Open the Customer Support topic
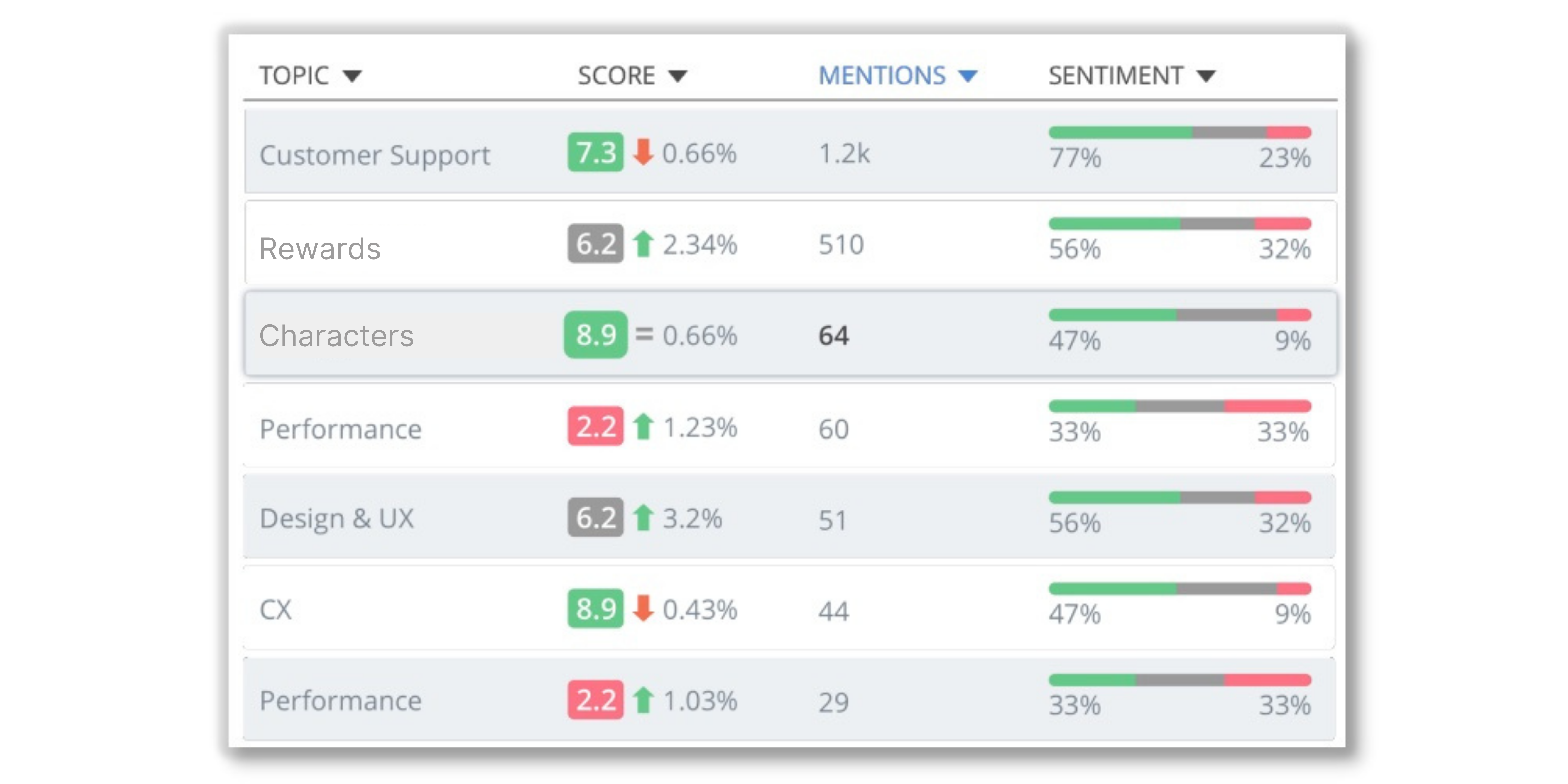1568x784 pixels. [374, 155]
